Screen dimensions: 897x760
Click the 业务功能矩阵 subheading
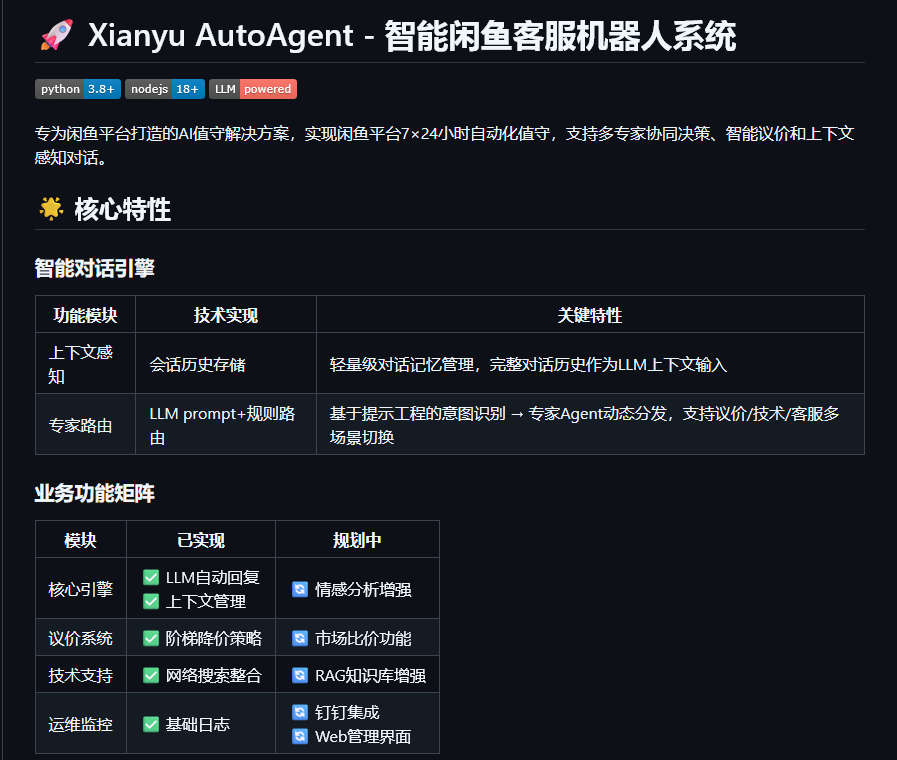[94, 493]
